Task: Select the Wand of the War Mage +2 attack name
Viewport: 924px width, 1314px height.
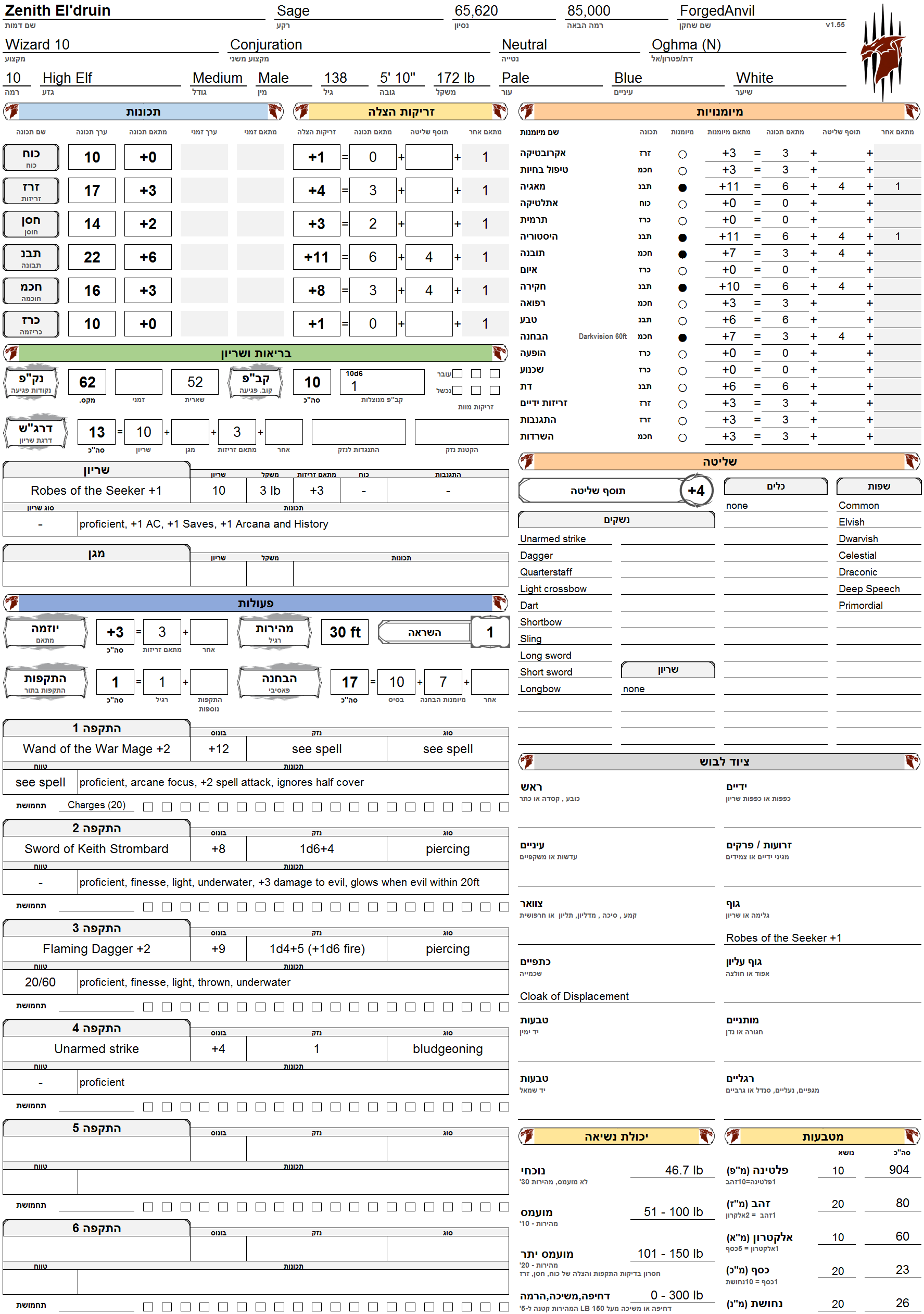Action: 96,748
